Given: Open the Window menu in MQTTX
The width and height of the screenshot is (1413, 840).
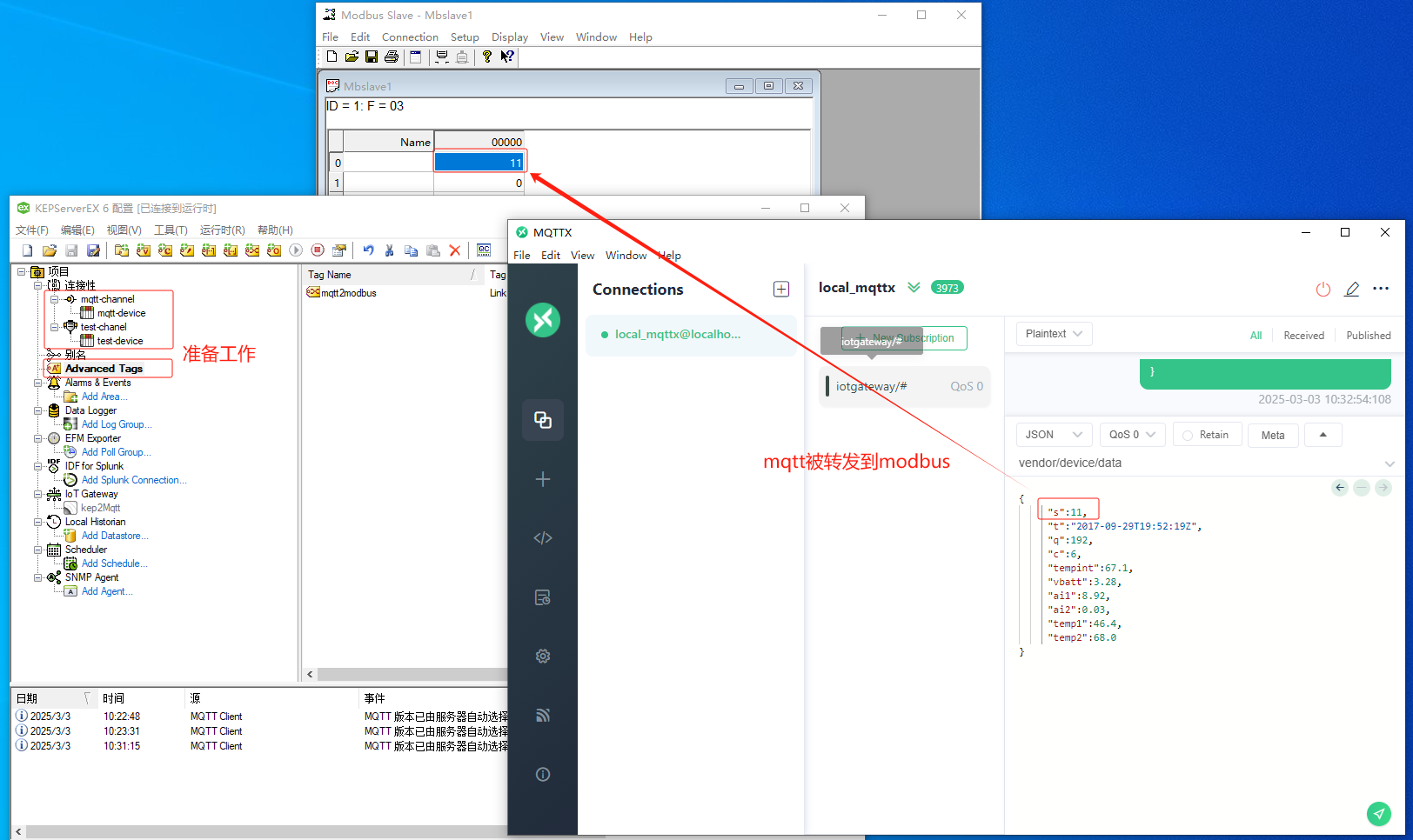Looking at the screenshot, I should tap(626, 256).
